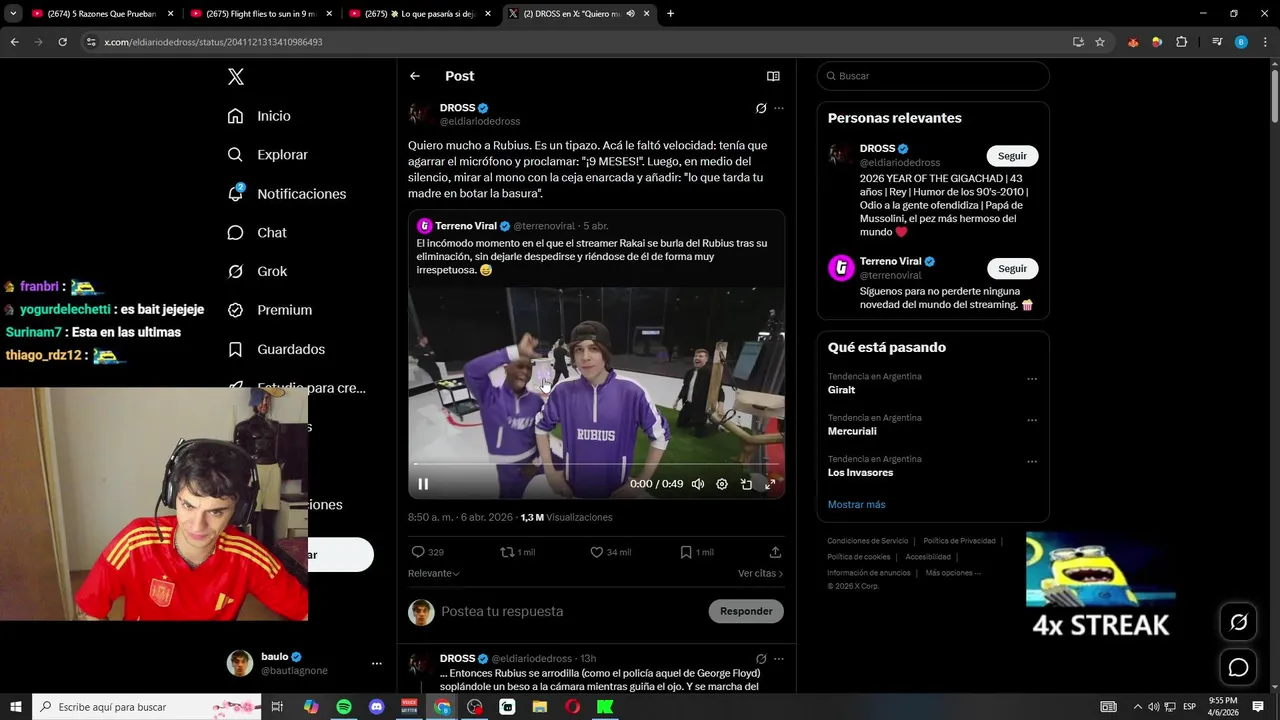Click the X logo in the sidebar
1280x720 pixels.
(x=235, y=77)
